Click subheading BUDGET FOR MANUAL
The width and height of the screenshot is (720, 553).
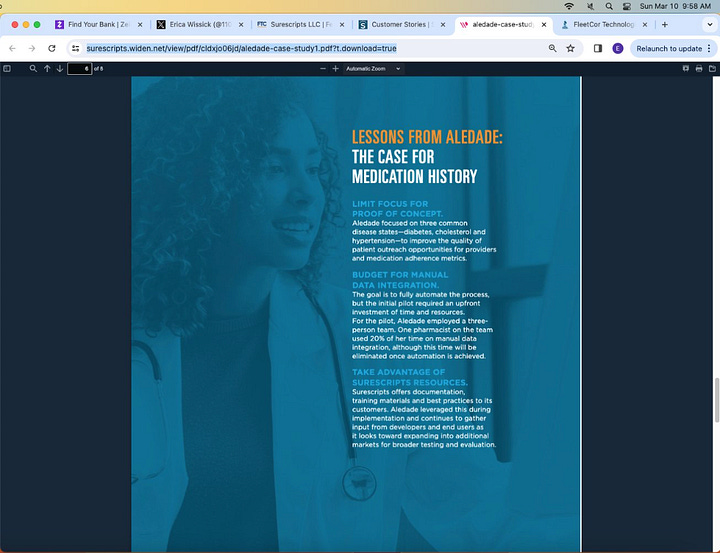click(x=400, y=275)
